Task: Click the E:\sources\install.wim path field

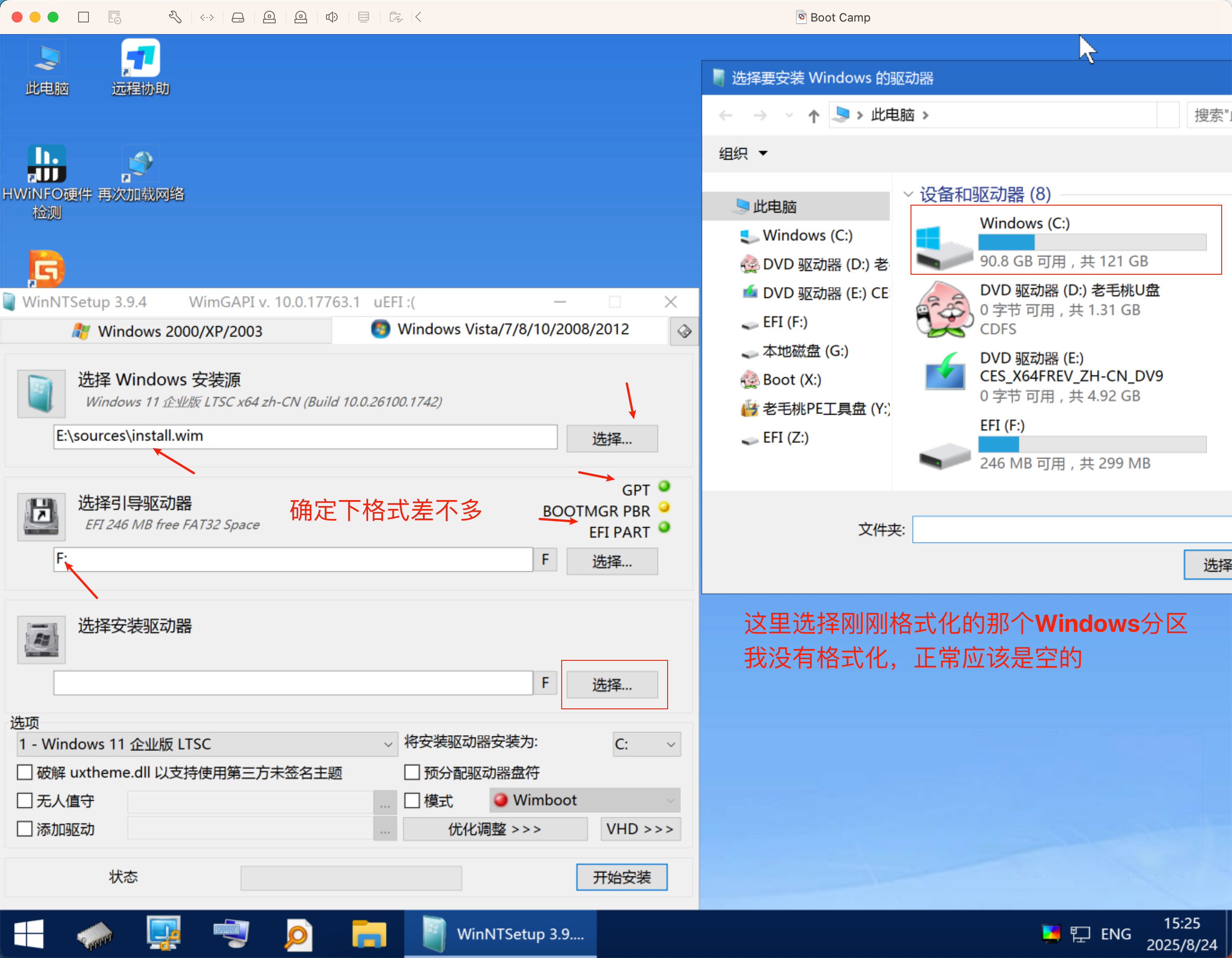Action: (305, 437)
